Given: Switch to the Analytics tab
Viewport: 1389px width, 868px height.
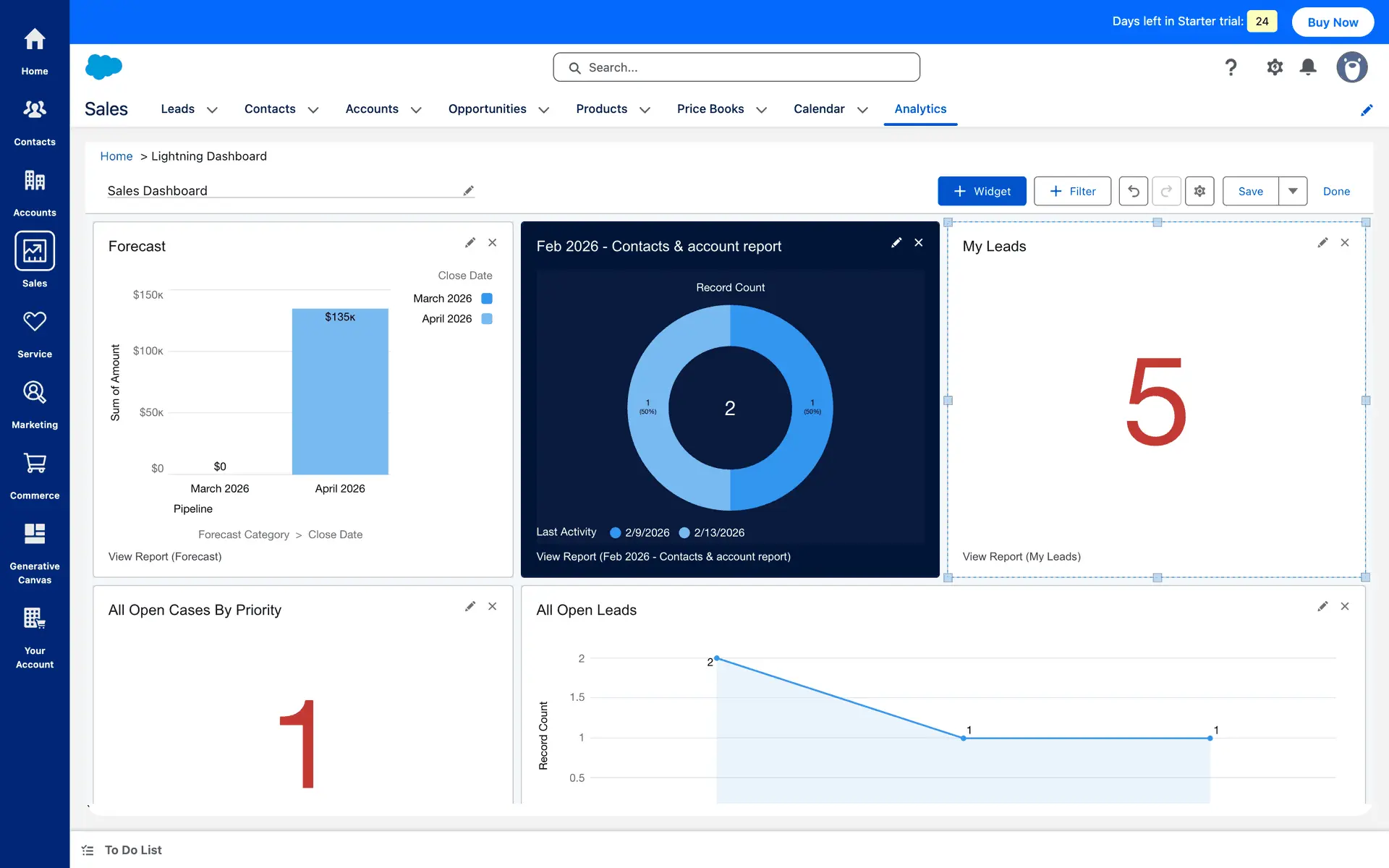Looking at the screenshot, I should (x=920, y=109).
